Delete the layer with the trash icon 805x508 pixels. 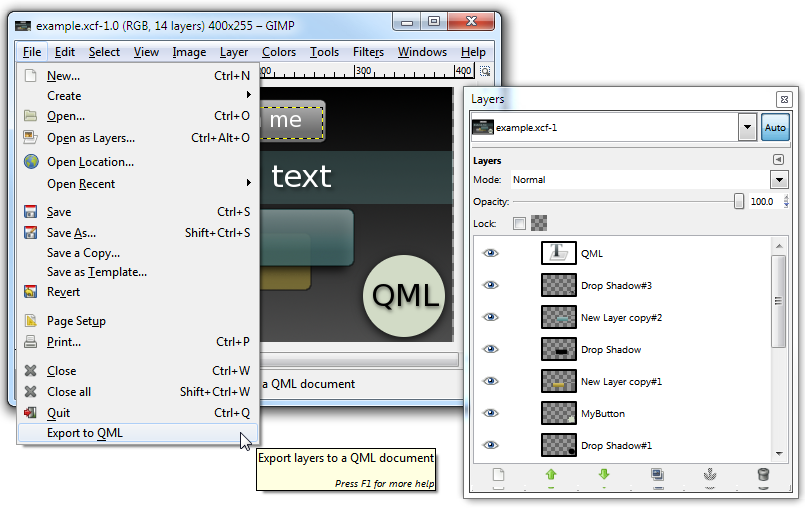coord(763,475)
